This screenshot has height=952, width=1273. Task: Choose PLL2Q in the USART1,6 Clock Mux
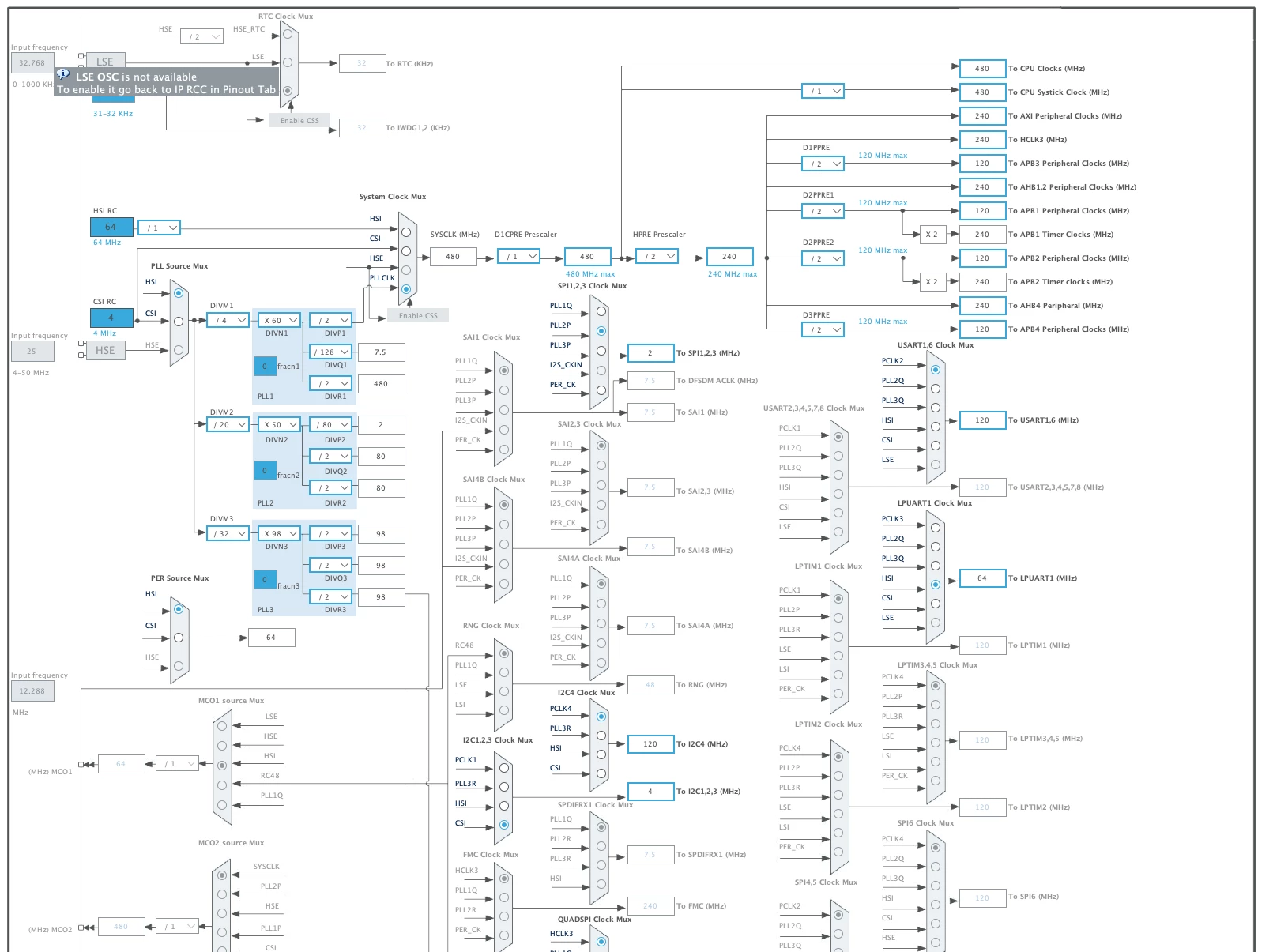coord(936,389)
